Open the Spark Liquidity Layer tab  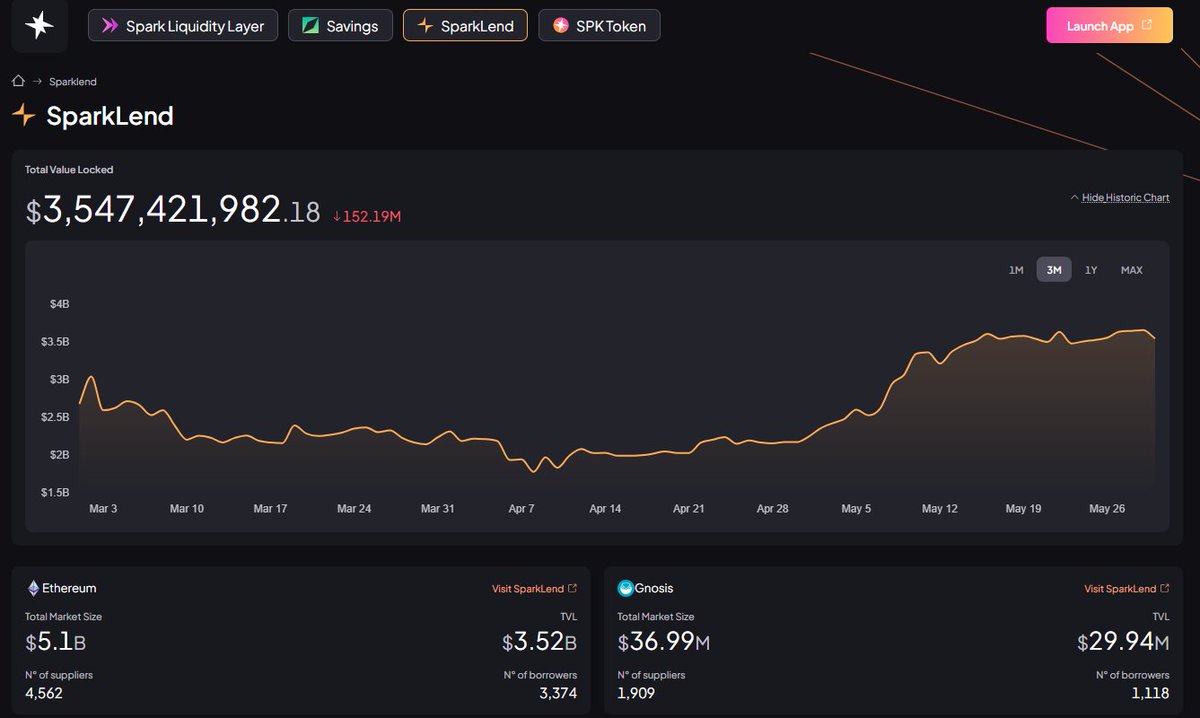click(x=182, y=26)
